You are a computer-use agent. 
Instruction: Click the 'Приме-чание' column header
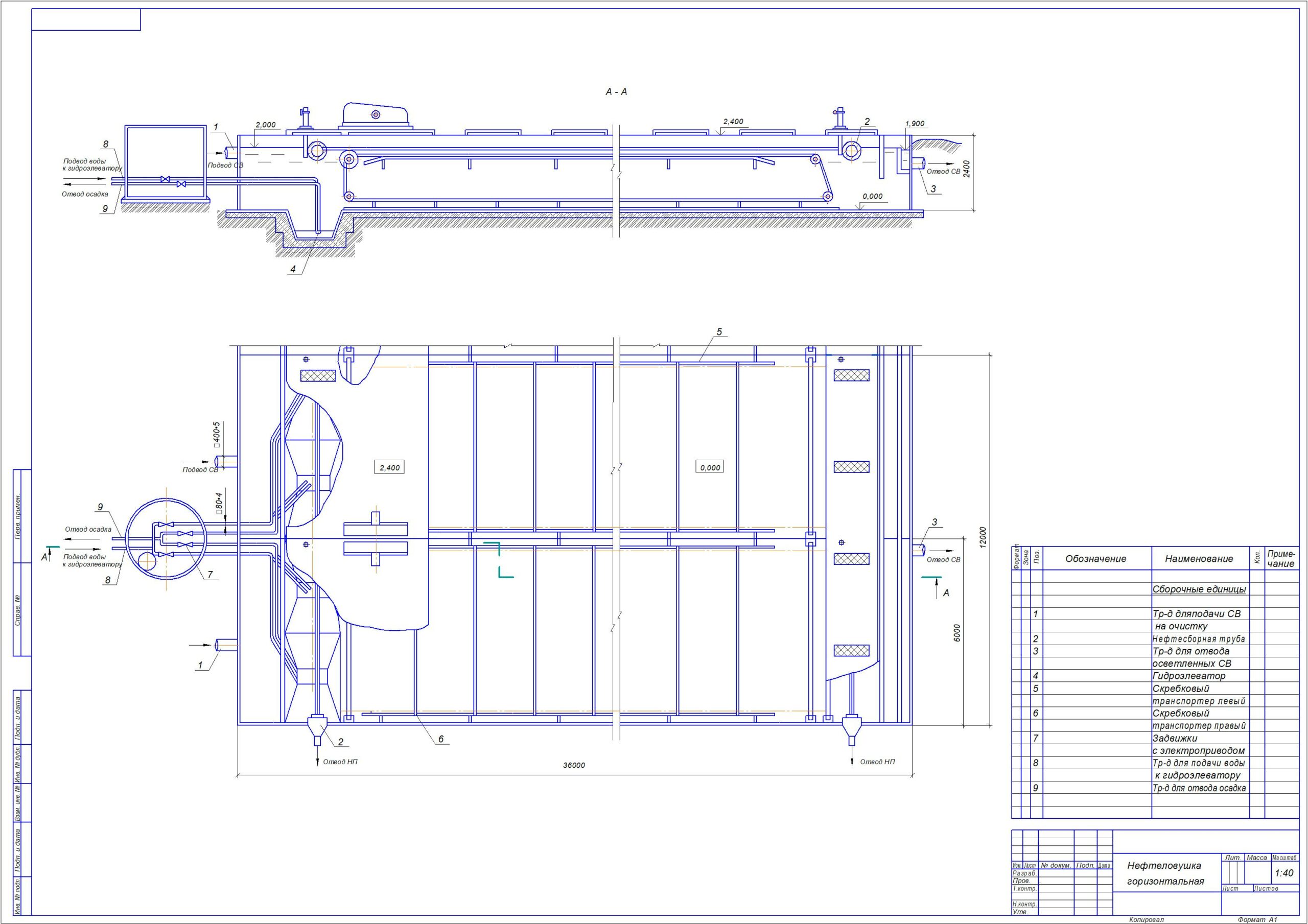1281,558
